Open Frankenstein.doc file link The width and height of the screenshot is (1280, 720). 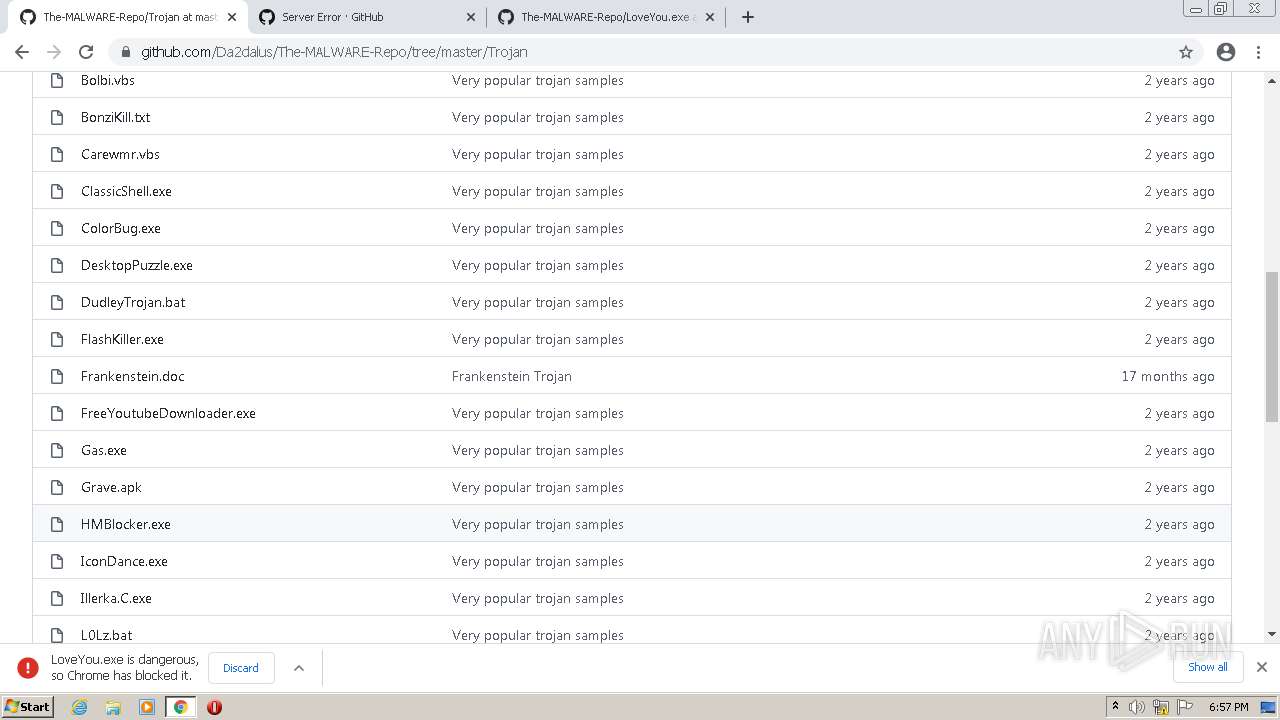pyautogui.click(x=133, y=376)
